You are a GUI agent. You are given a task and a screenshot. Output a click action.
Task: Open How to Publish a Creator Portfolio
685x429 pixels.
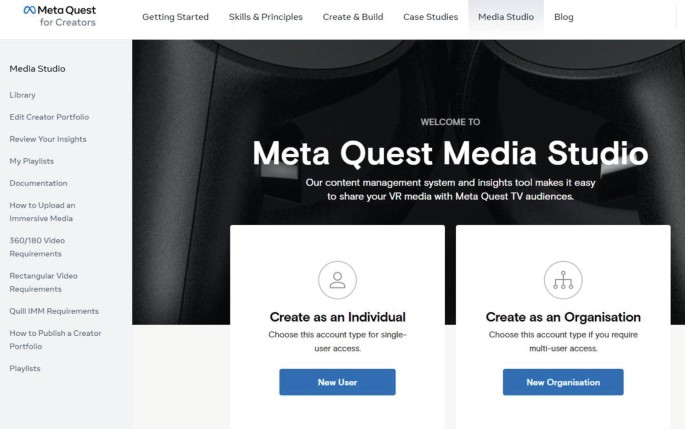click(55, 340)
